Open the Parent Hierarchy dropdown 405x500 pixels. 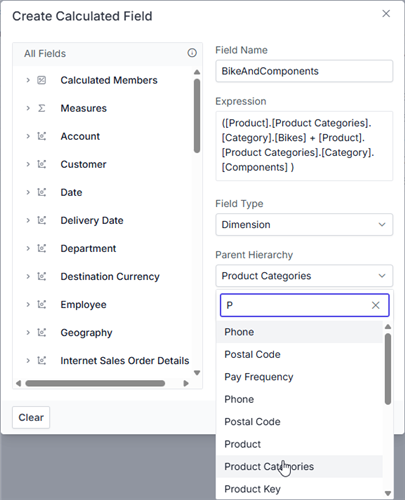point(304,276)
